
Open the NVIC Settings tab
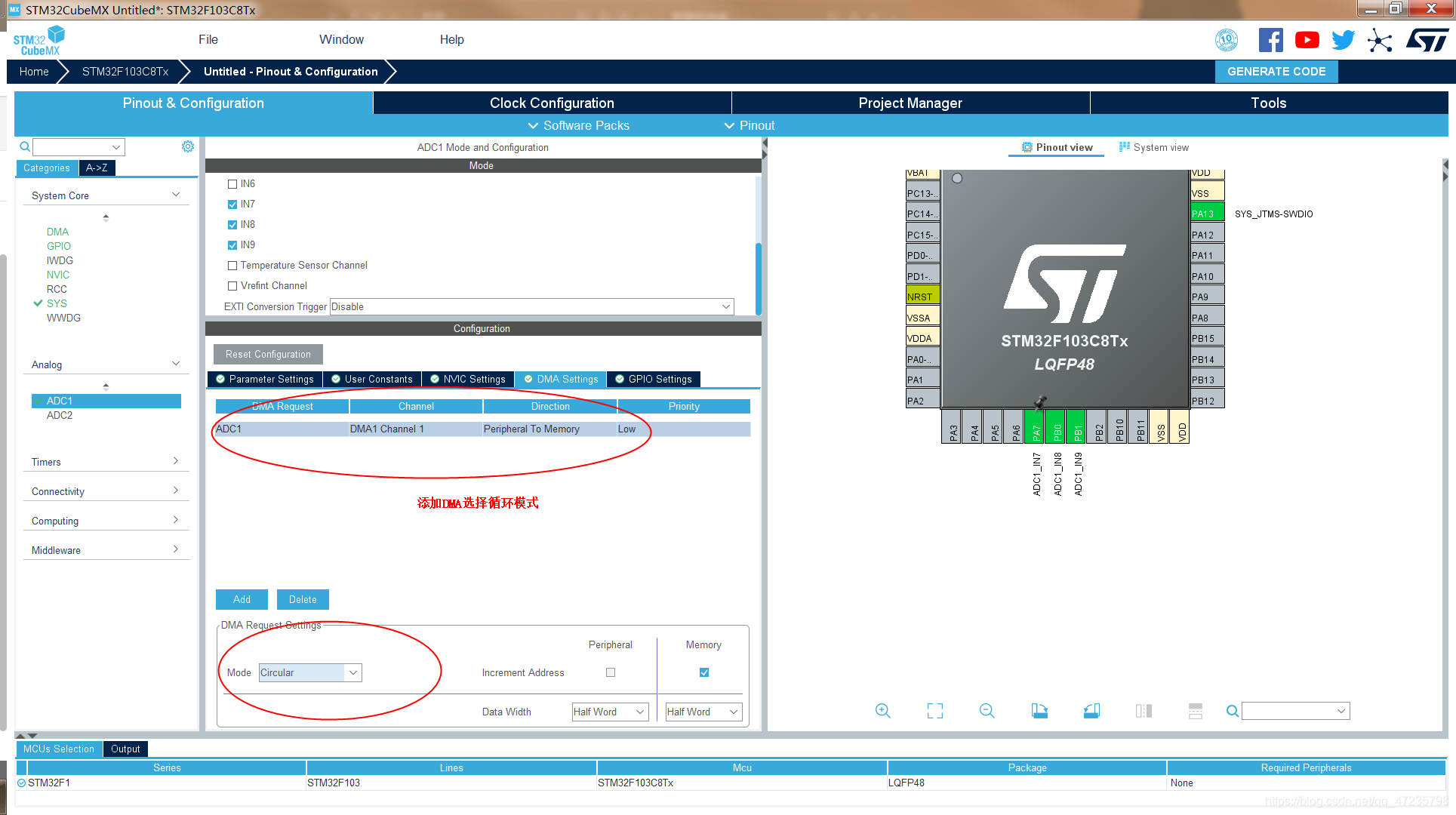[468, 379]
